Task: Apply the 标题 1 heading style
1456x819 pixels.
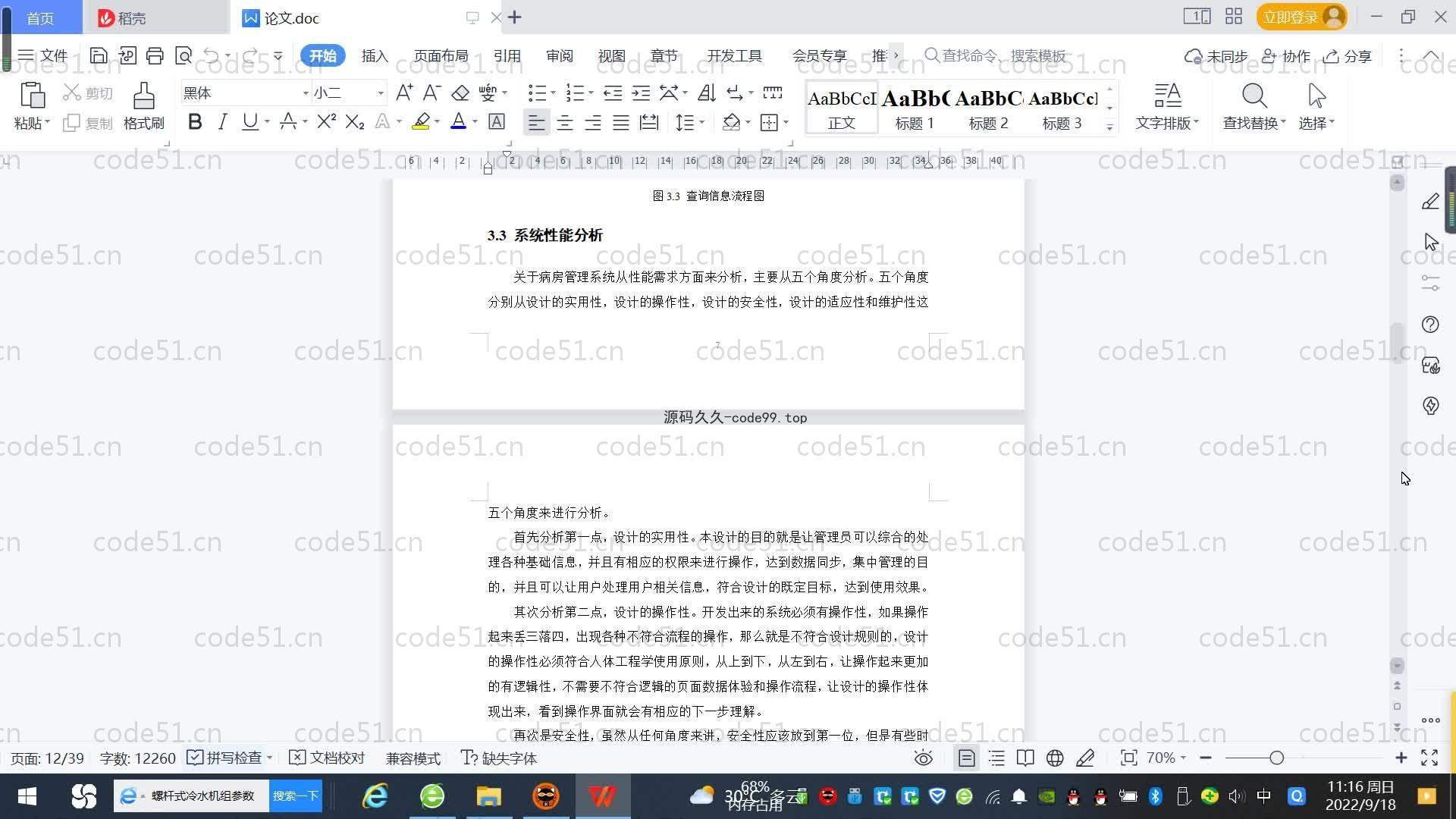Action: pos(915,108)
